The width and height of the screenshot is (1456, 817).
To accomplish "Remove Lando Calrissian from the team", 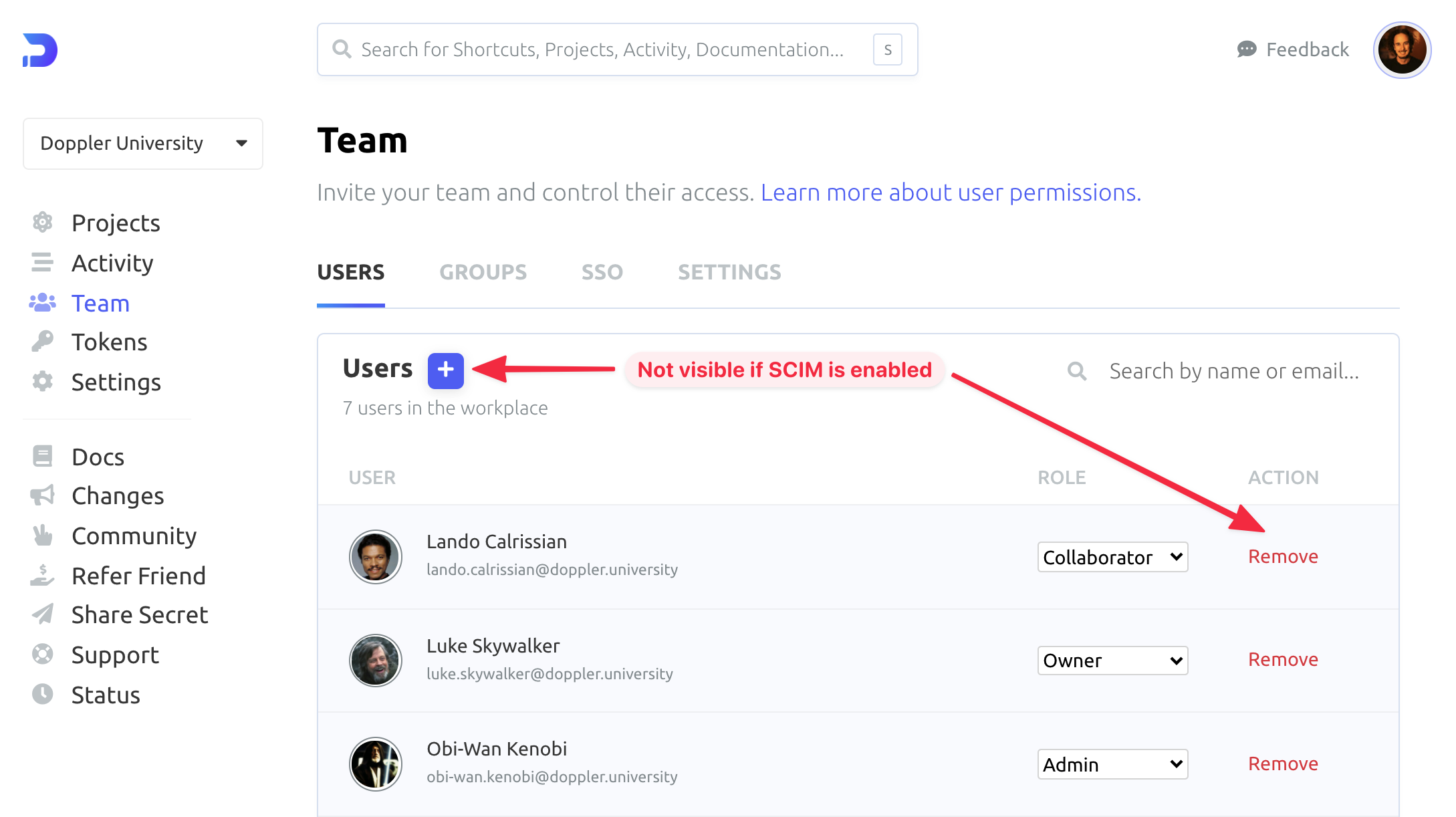I will (1283, 556).
